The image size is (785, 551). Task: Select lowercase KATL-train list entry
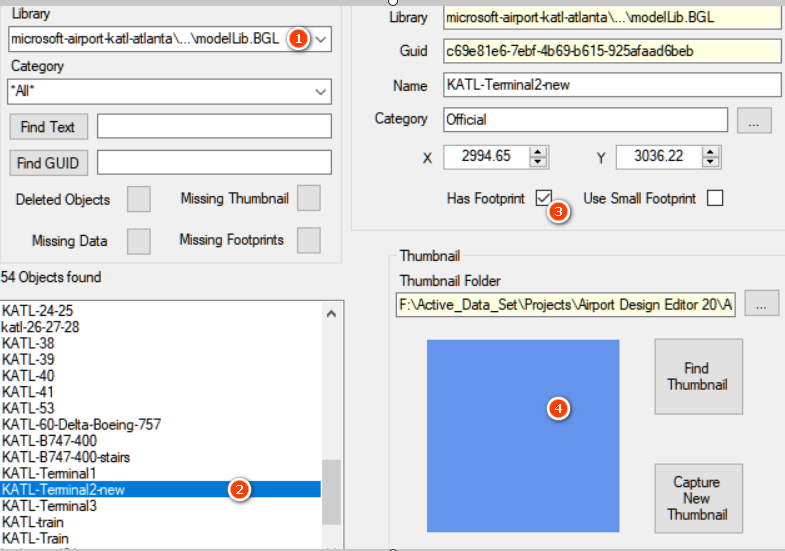click(x=161, y=522)
